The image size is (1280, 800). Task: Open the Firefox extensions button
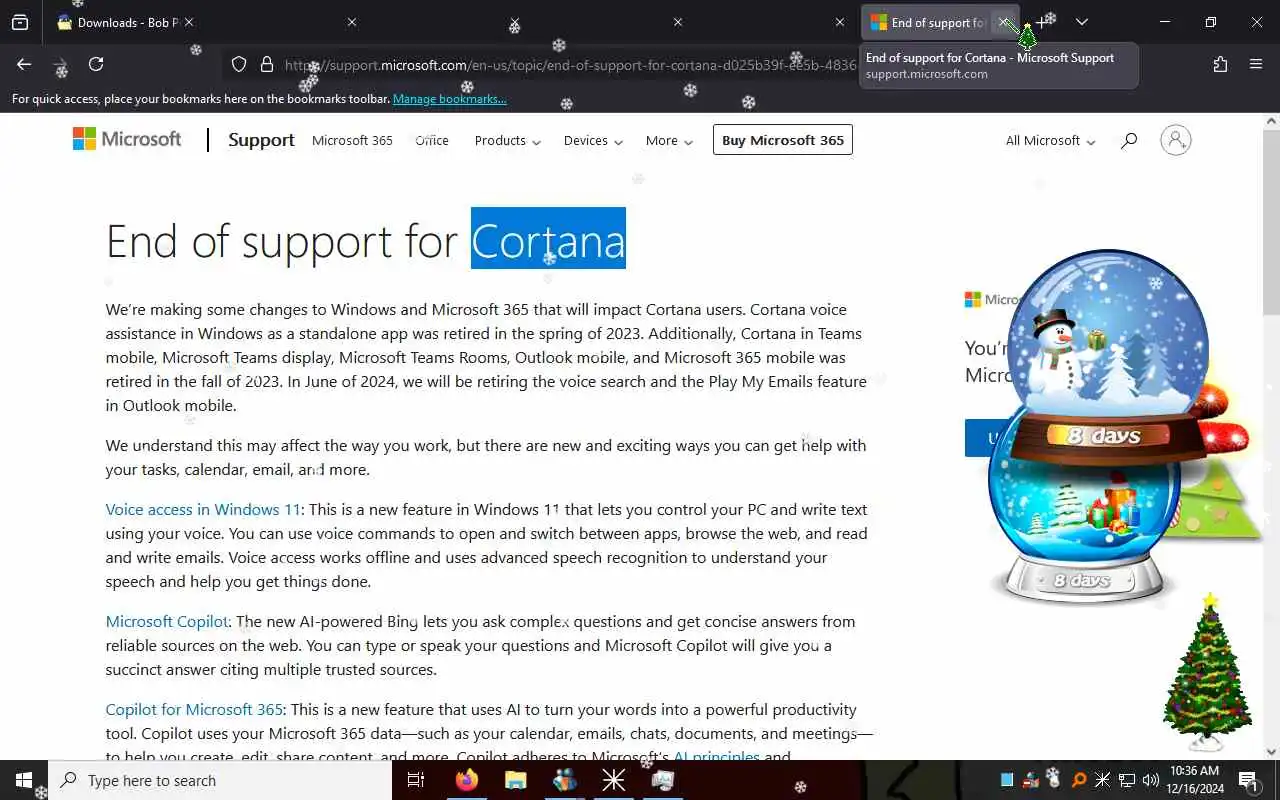pyautogui.click(x=1220, y=64)
